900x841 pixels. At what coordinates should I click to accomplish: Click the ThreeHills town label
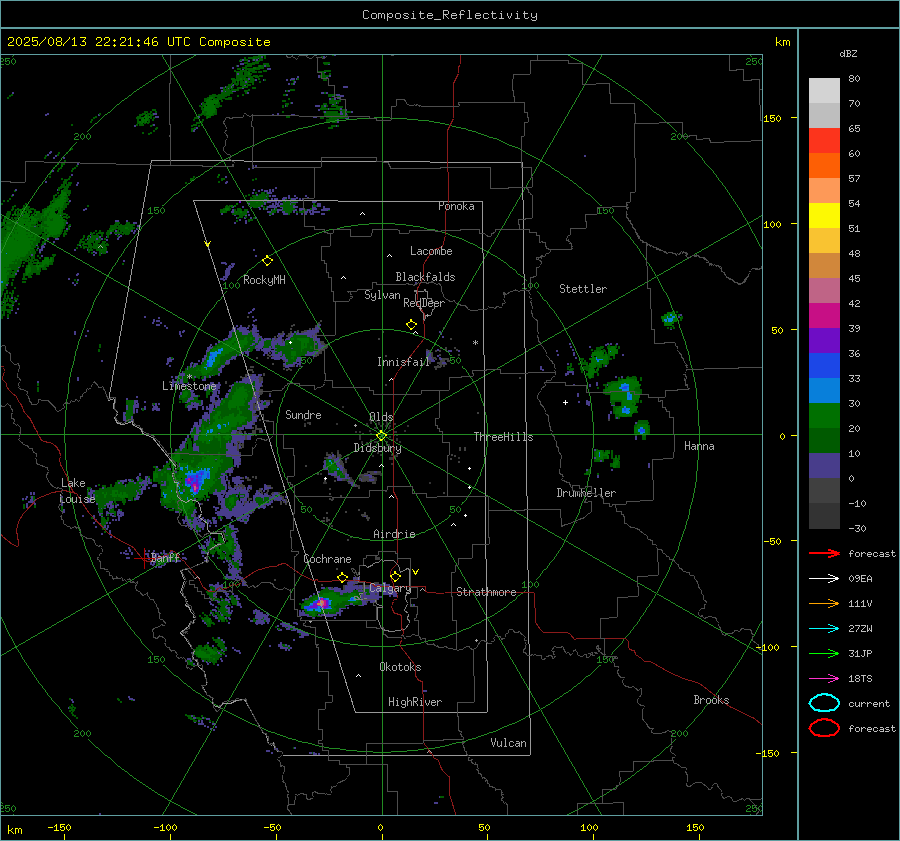click(503, 437)
